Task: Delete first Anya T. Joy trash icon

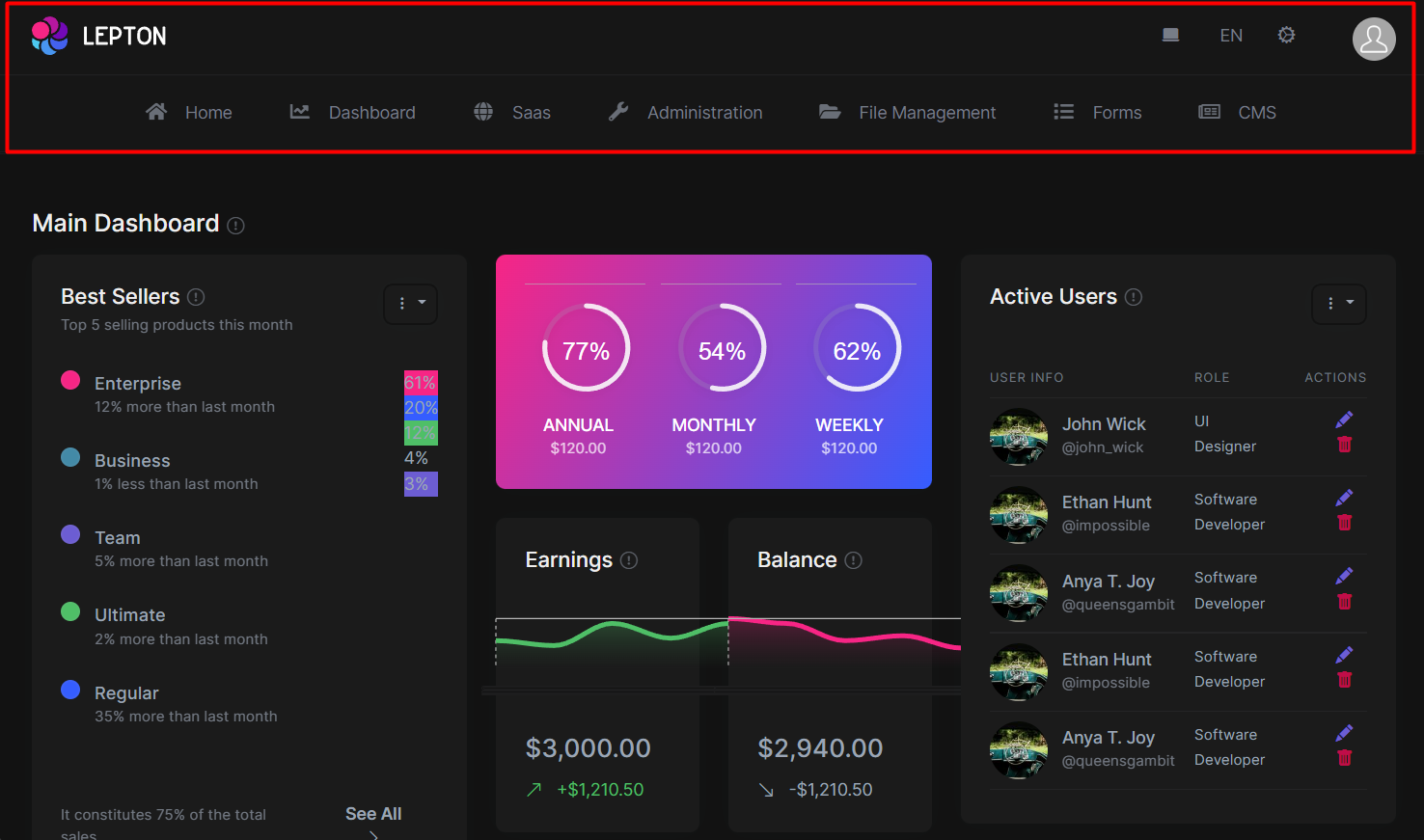Action: pos(1345,602)
